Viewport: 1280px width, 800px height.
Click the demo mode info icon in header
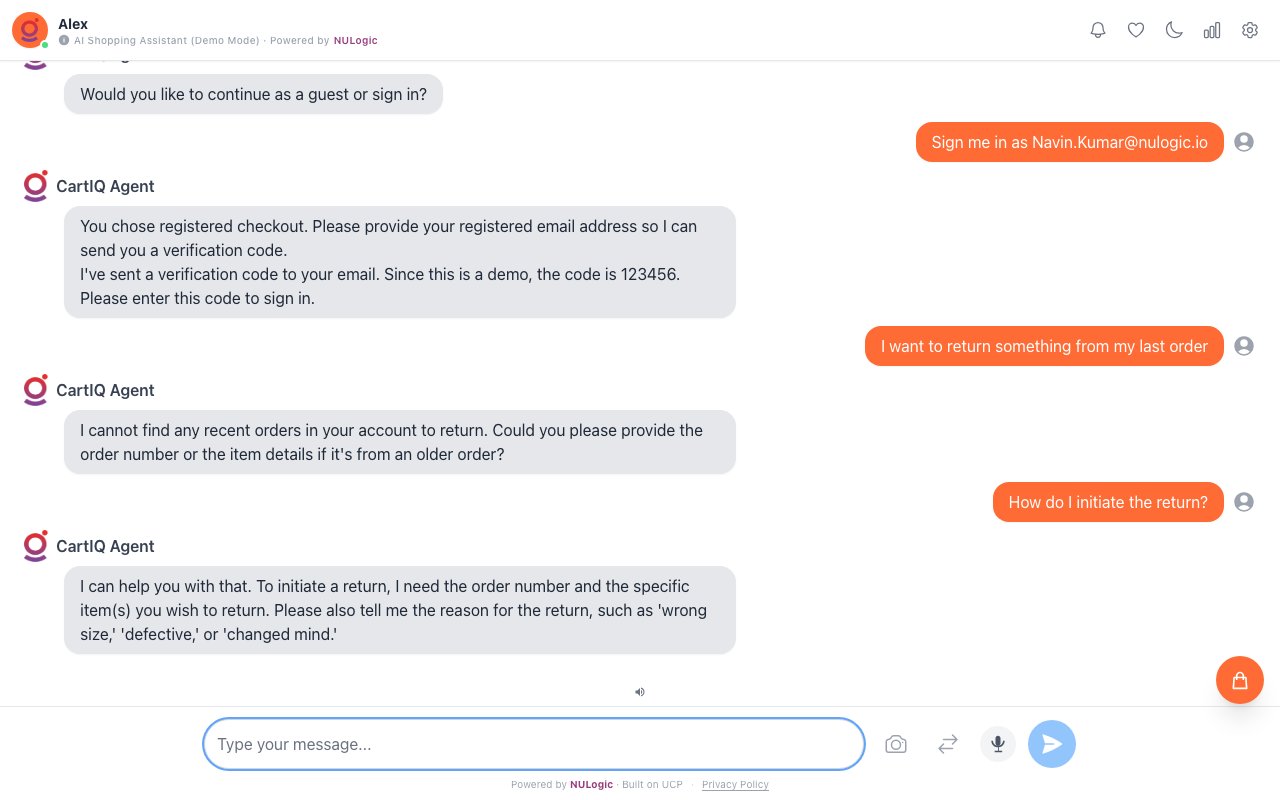click(x=65, y=41)
